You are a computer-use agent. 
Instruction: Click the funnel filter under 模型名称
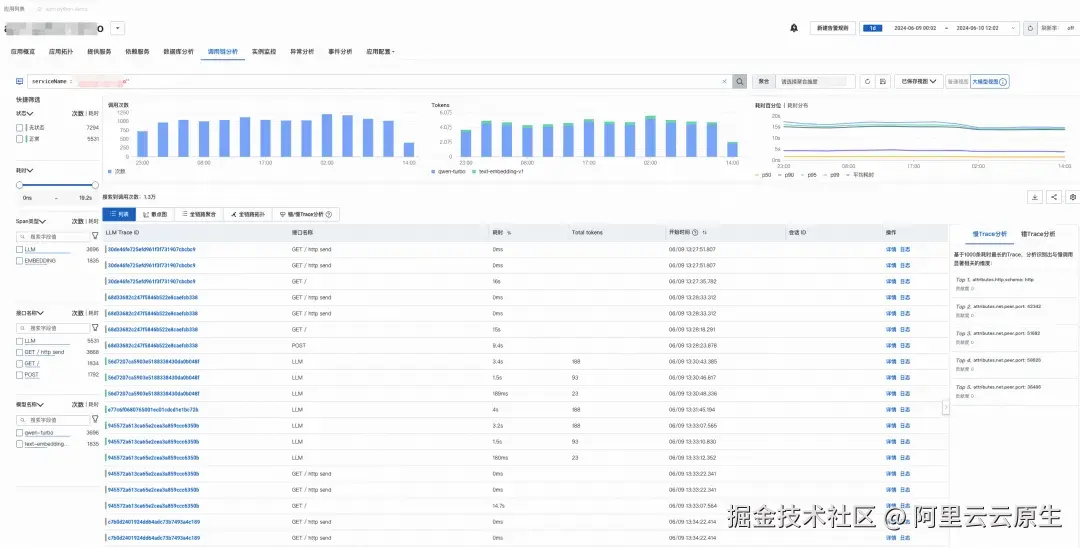tap(95, 419)
